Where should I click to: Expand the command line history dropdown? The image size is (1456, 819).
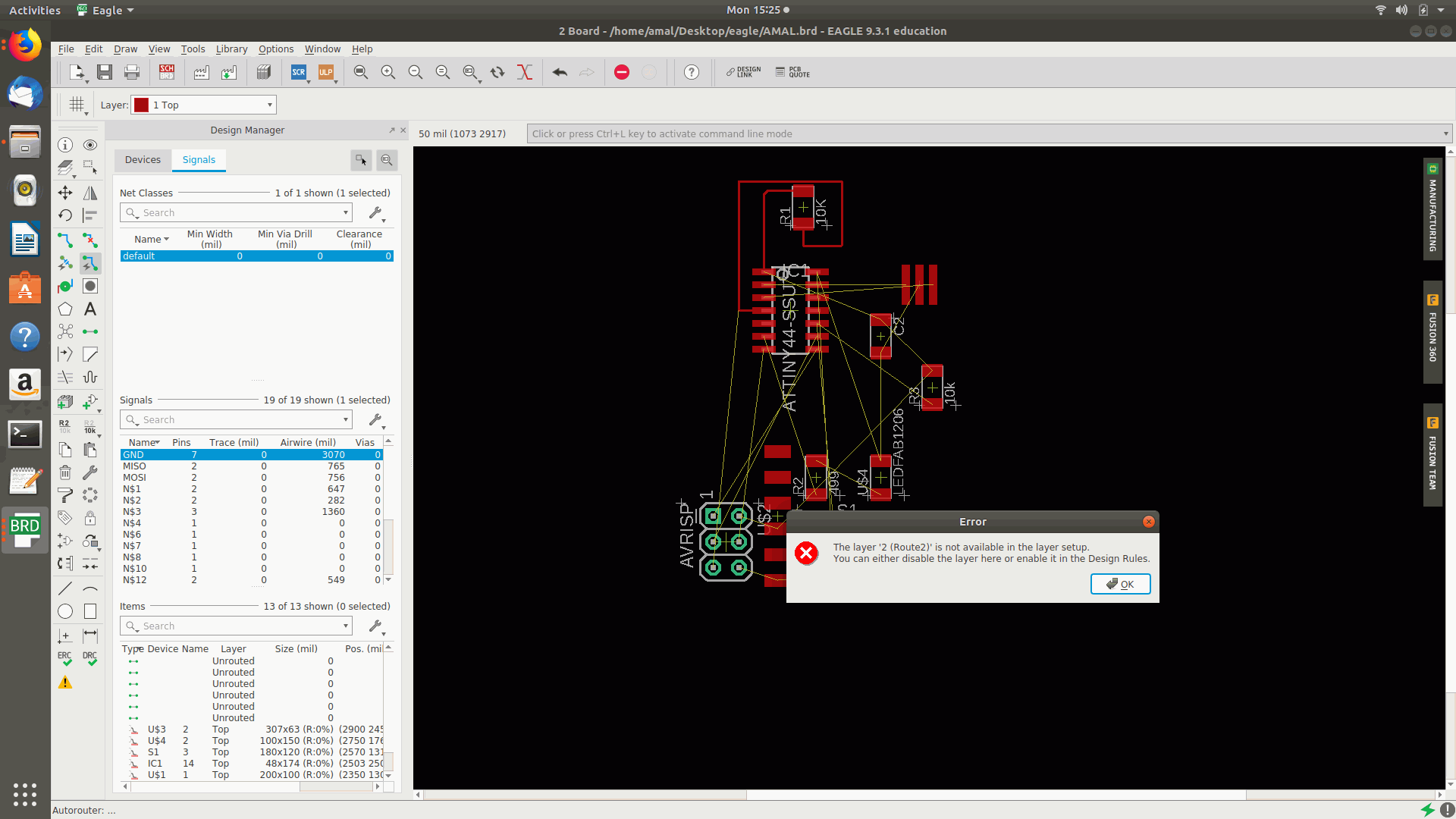1445,133
